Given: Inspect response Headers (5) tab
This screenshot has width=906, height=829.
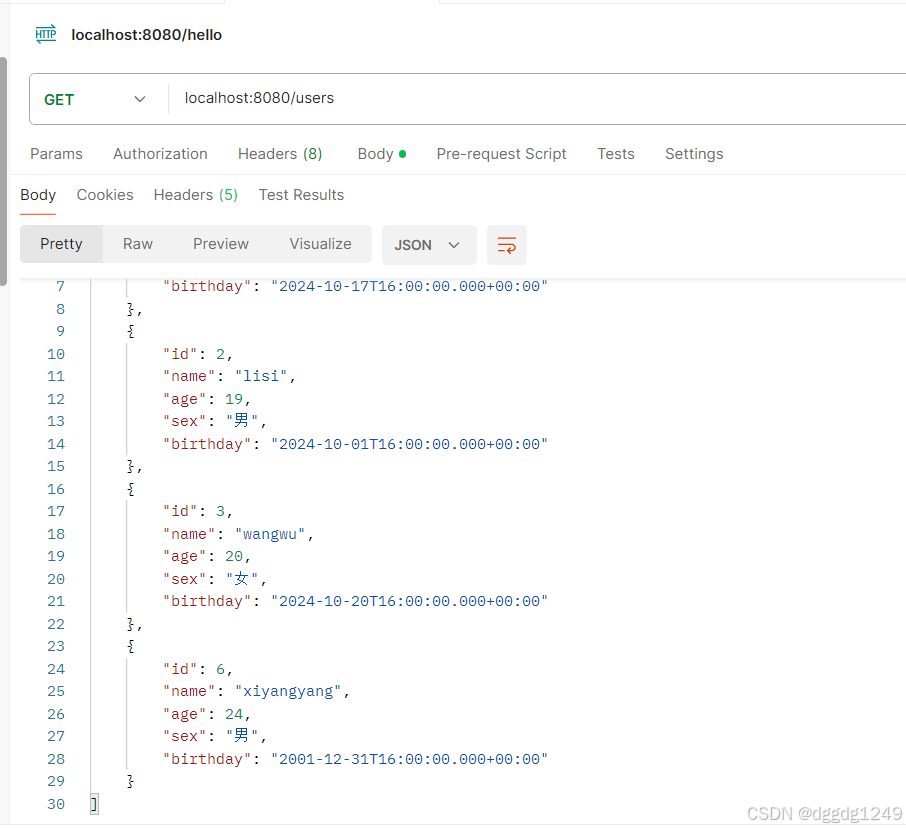Looking at the screenshot, I should (x=195, y=194).
